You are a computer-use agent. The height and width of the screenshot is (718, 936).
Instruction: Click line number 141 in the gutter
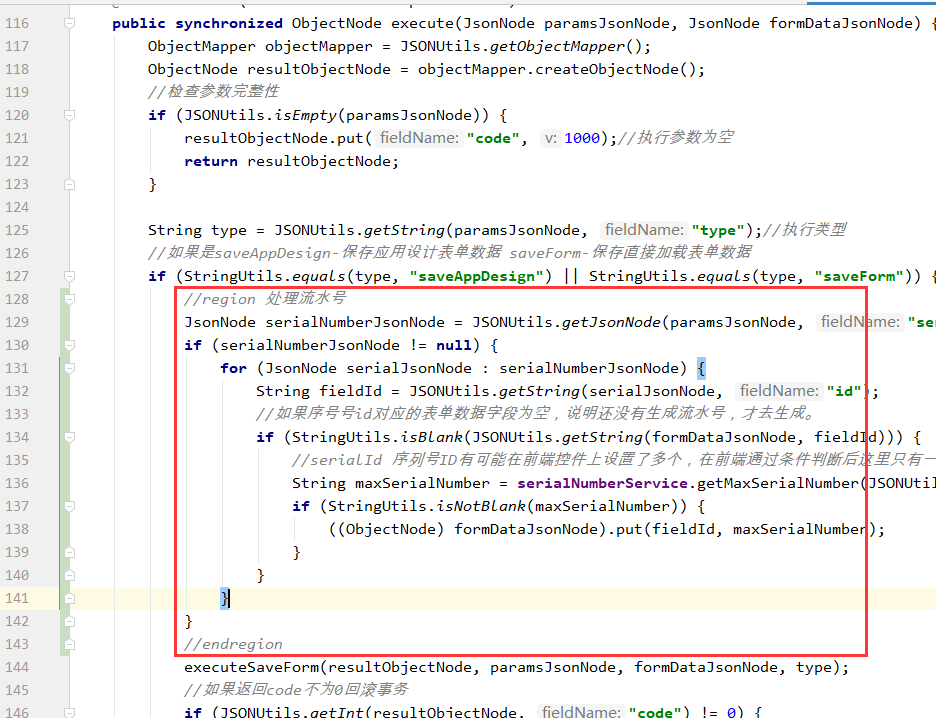pos(18,598)
